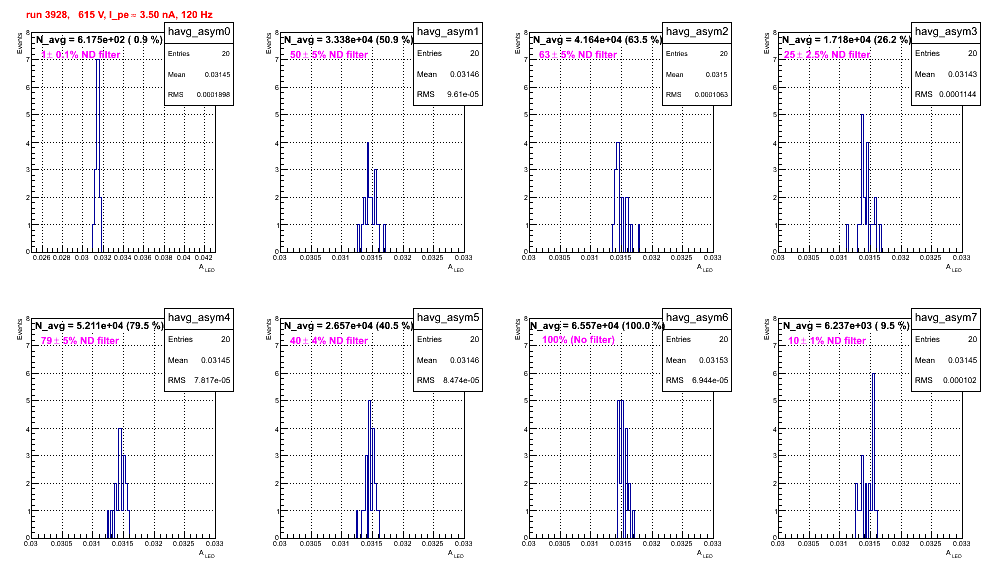This screenshot has width=996, height=572.
Task: Click RMS value 9.61e-05 in havg_asym1 box
Action: coord(463,94)
